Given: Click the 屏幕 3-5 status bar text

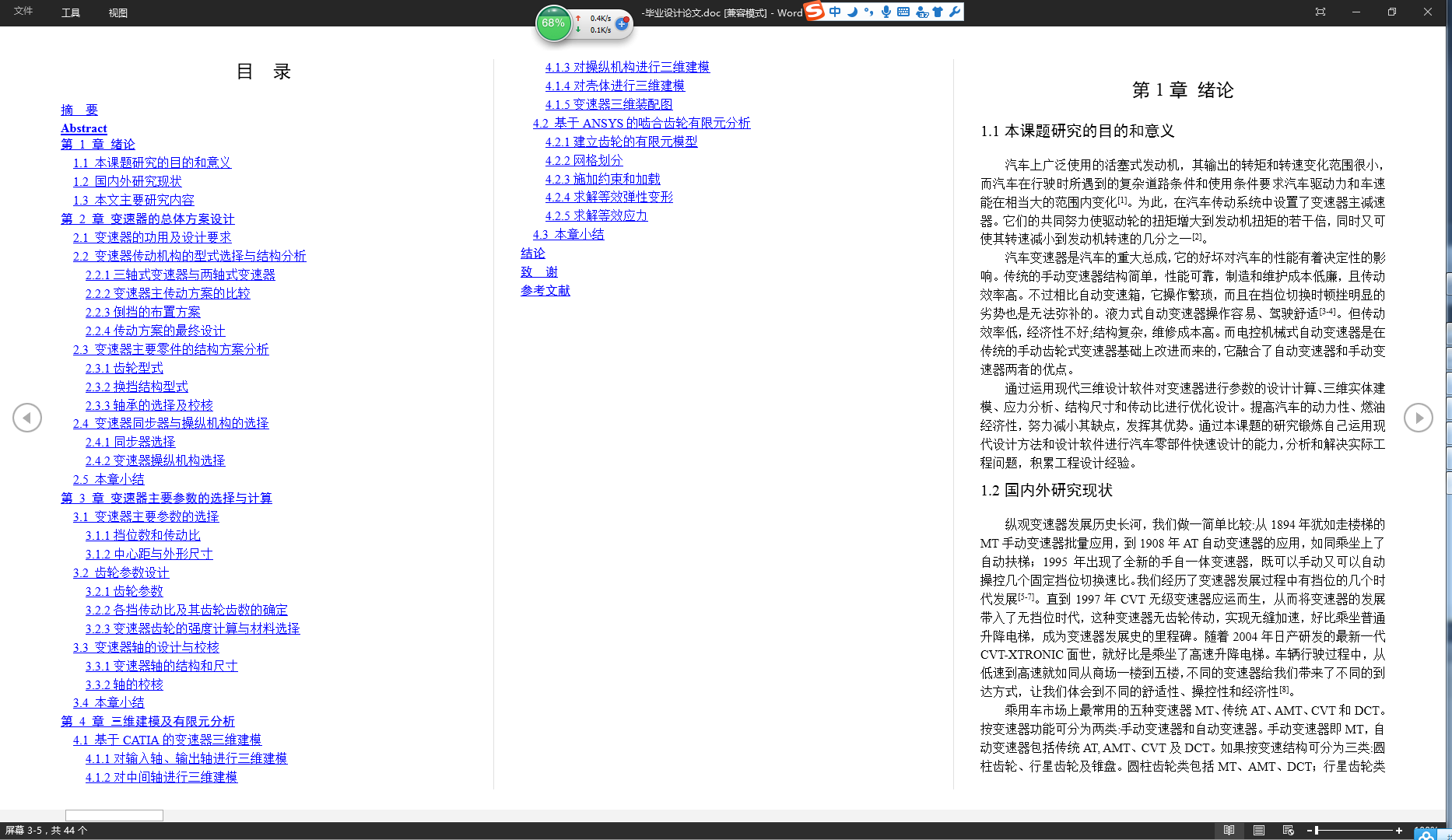Looking at the screenshot, I should [46, 831].
